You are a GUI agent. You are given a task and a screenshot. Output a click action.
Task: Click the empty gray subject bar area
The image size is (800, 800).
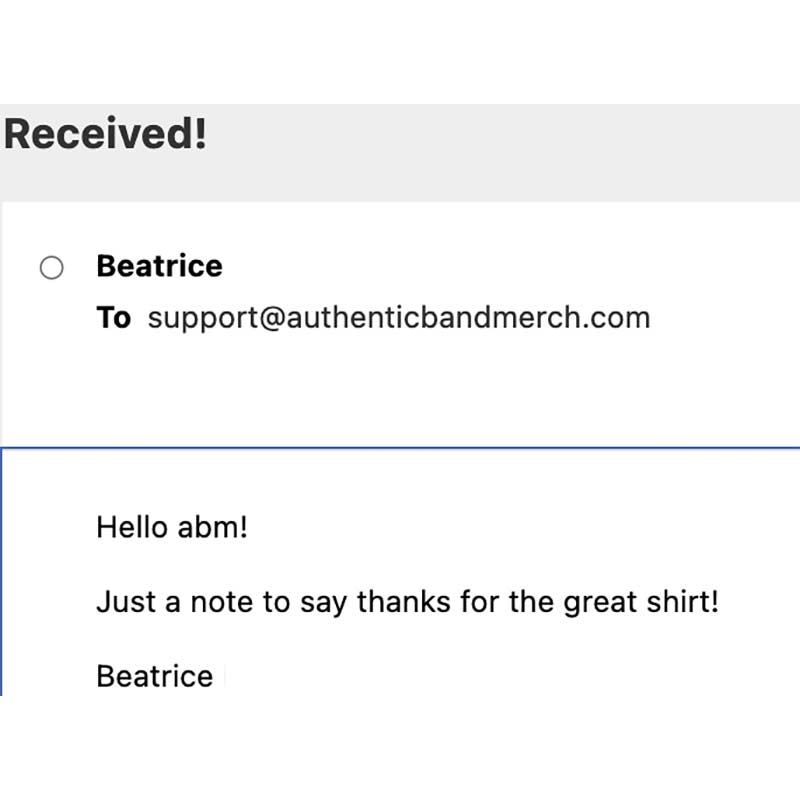(500, 150)
